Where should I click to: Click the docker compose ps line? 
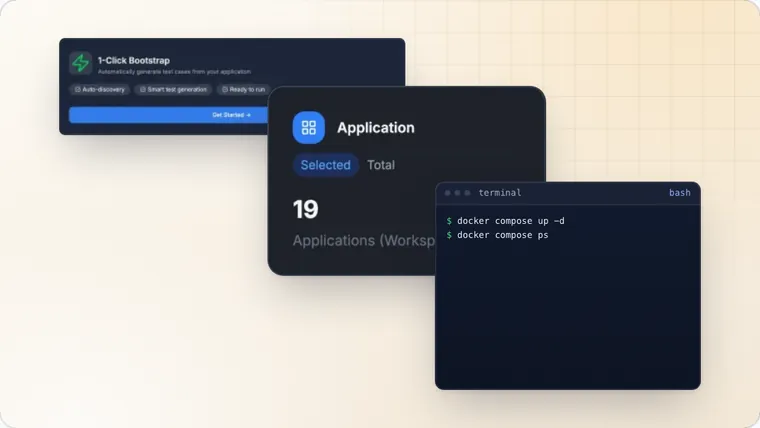pyautogui.click(x=497, y=235)
